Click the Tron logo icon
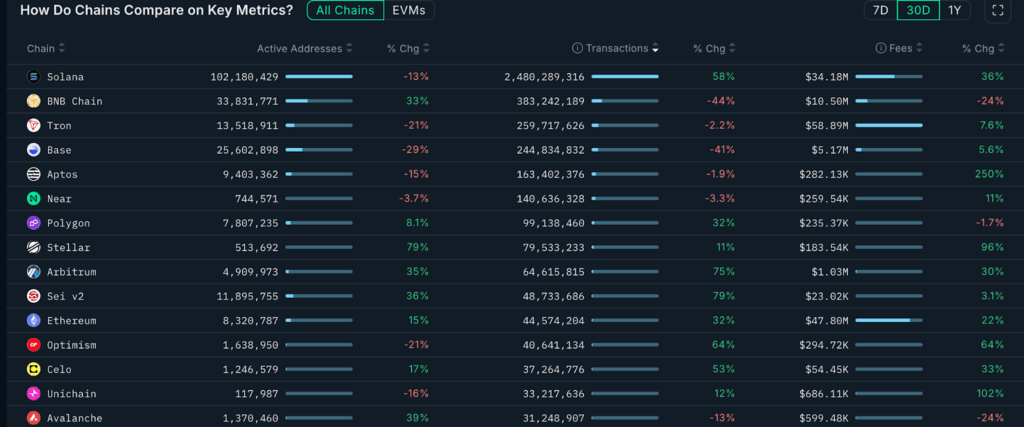1024x427 pixels. (x=33, y=125)
